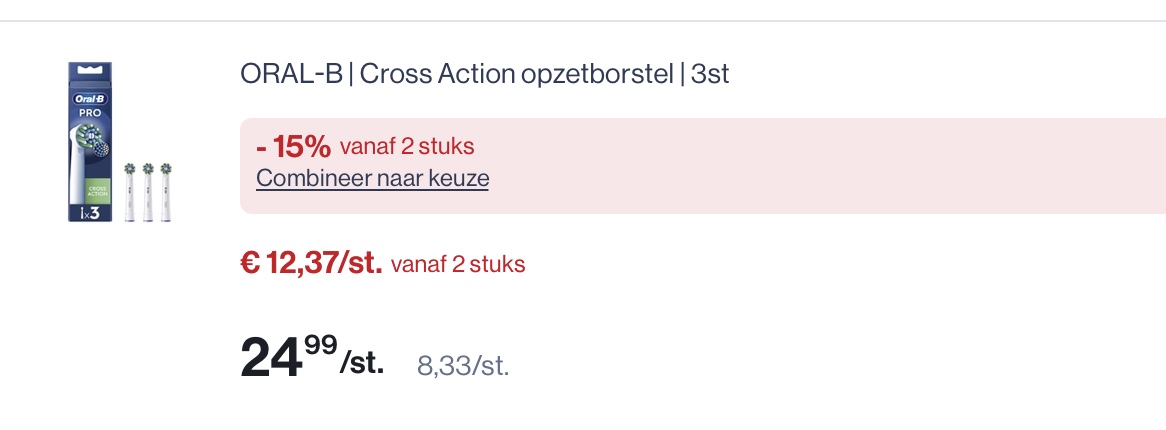Click the middle loose brush head image
The width and height of the screenshot is (1166, 430).
[x=148, y=191]
